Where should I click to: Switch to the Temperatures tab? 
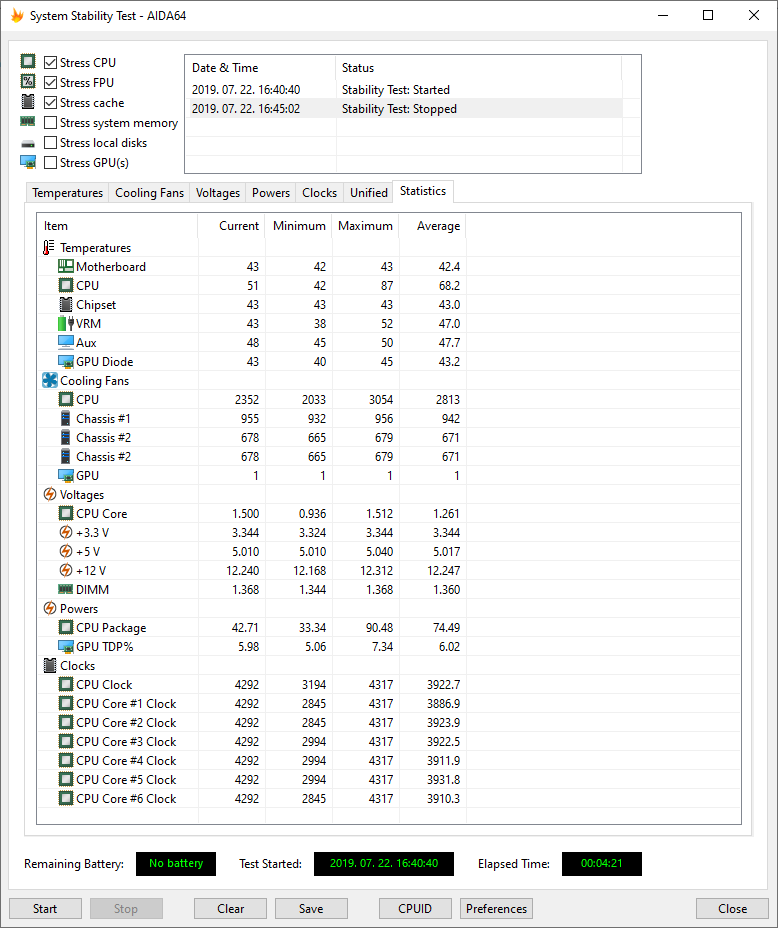click(67, 193)
